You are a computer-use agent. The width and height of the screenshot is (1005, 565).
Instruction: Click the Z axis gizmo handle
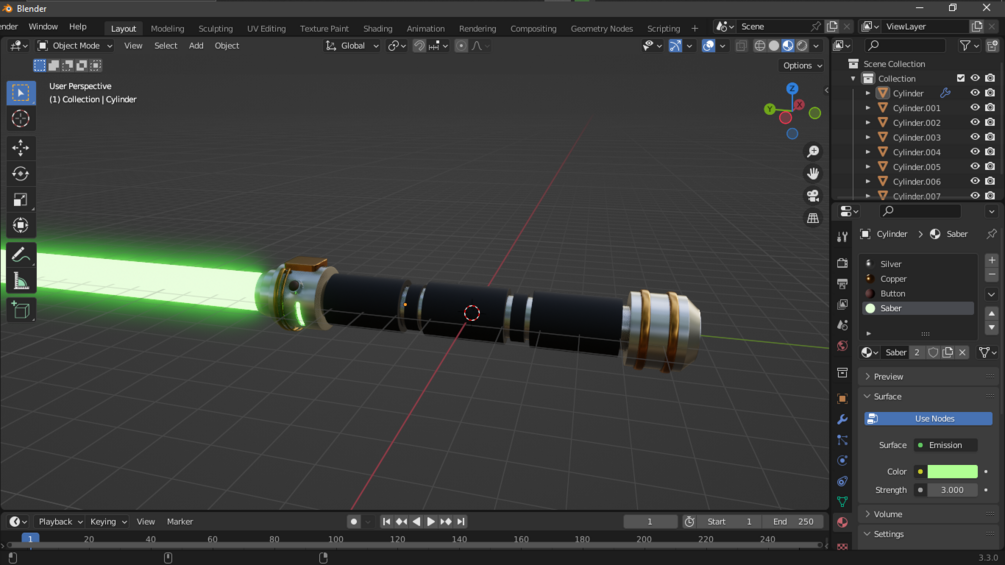(x=792, y=88)
